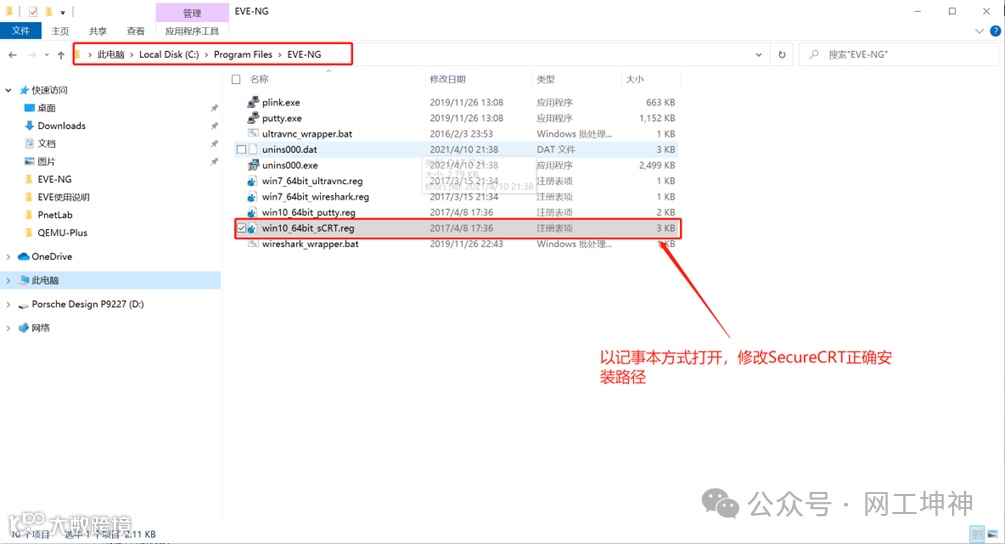
Task: Expand the ribbon chevron
Action: (979, 31)
